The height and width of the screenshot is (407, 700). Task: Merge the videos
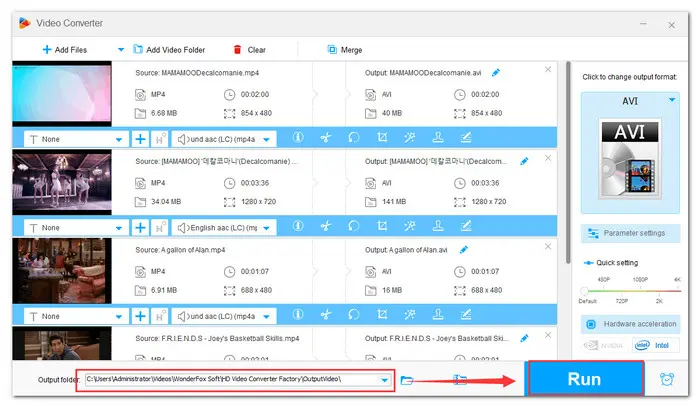click(x=345, y=50)
